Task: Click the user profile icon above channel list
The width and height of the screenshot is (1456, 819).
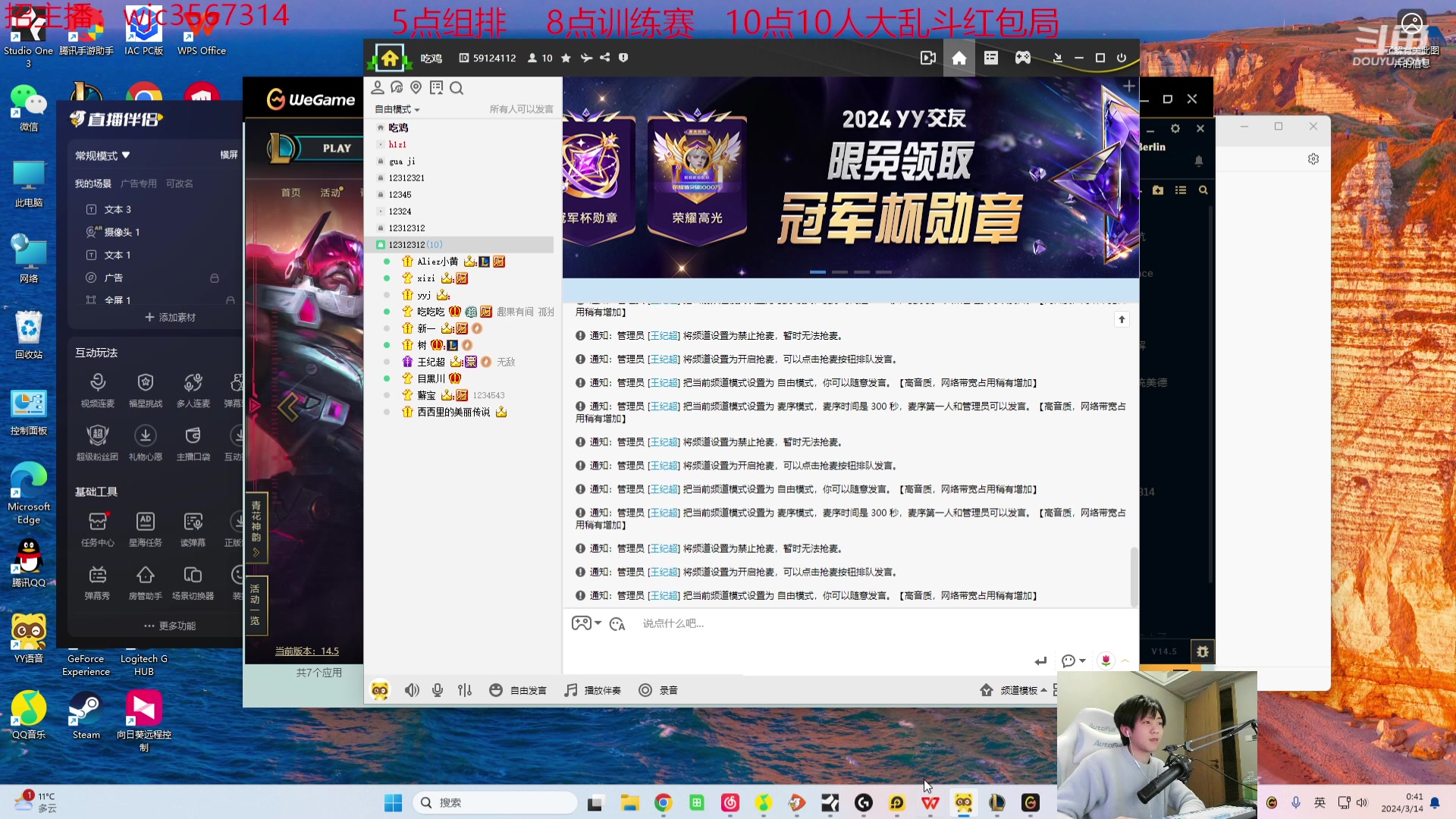Action: pyautogui.click(x=377, y=88)
